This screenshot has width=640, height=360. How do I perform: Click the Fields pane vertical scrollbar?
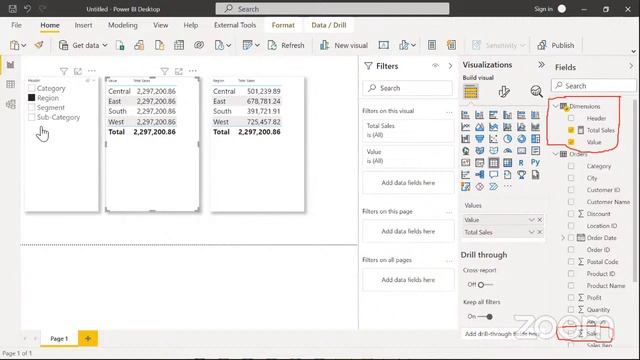click(635, 190)
